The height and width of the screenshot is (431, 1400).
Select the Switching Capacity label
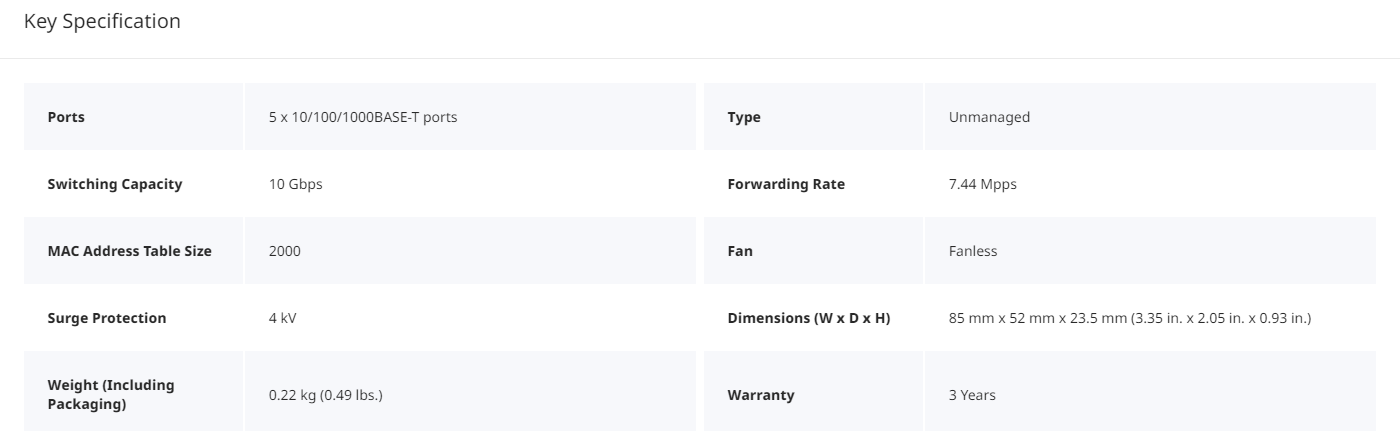click(115, 184)
